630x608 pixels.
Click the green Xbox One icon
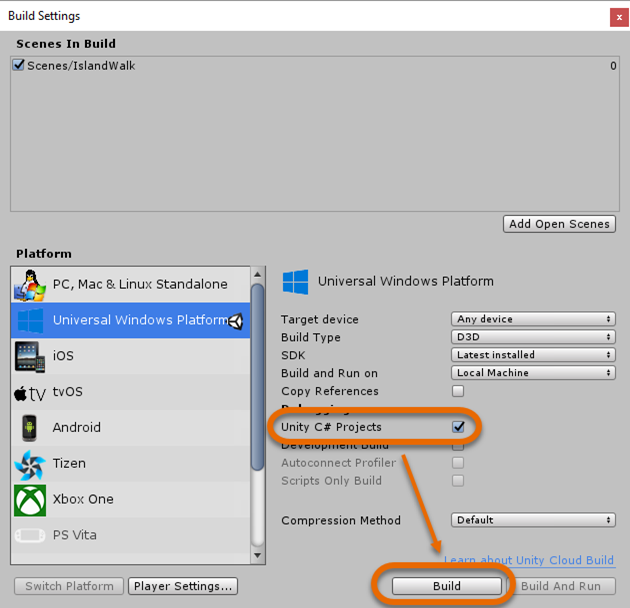point(30,500)
